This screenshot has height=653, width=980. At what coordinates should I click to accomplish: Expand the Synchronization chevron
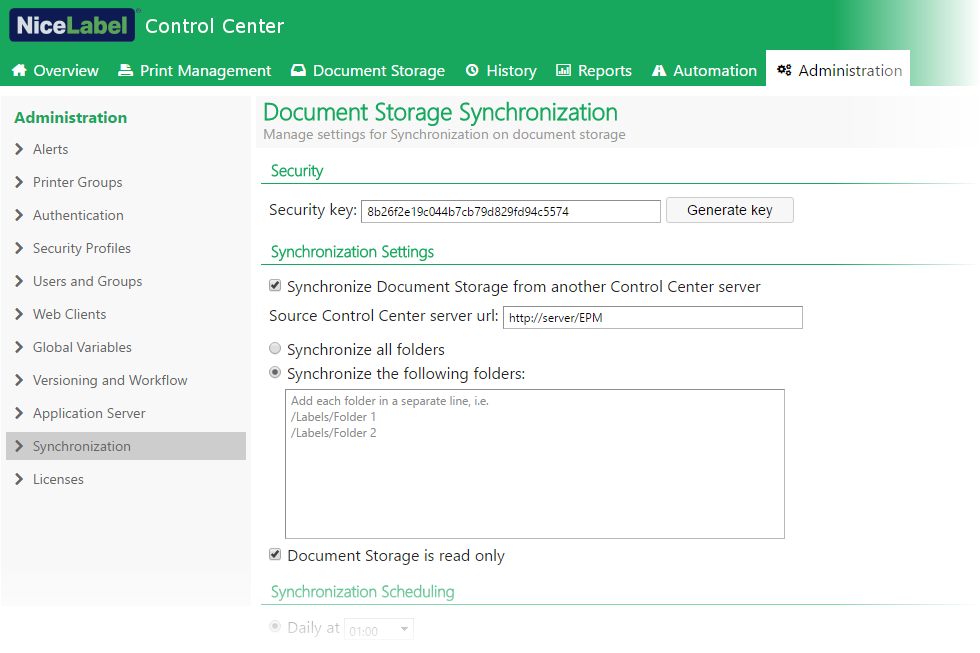click(x=19, y=446)
